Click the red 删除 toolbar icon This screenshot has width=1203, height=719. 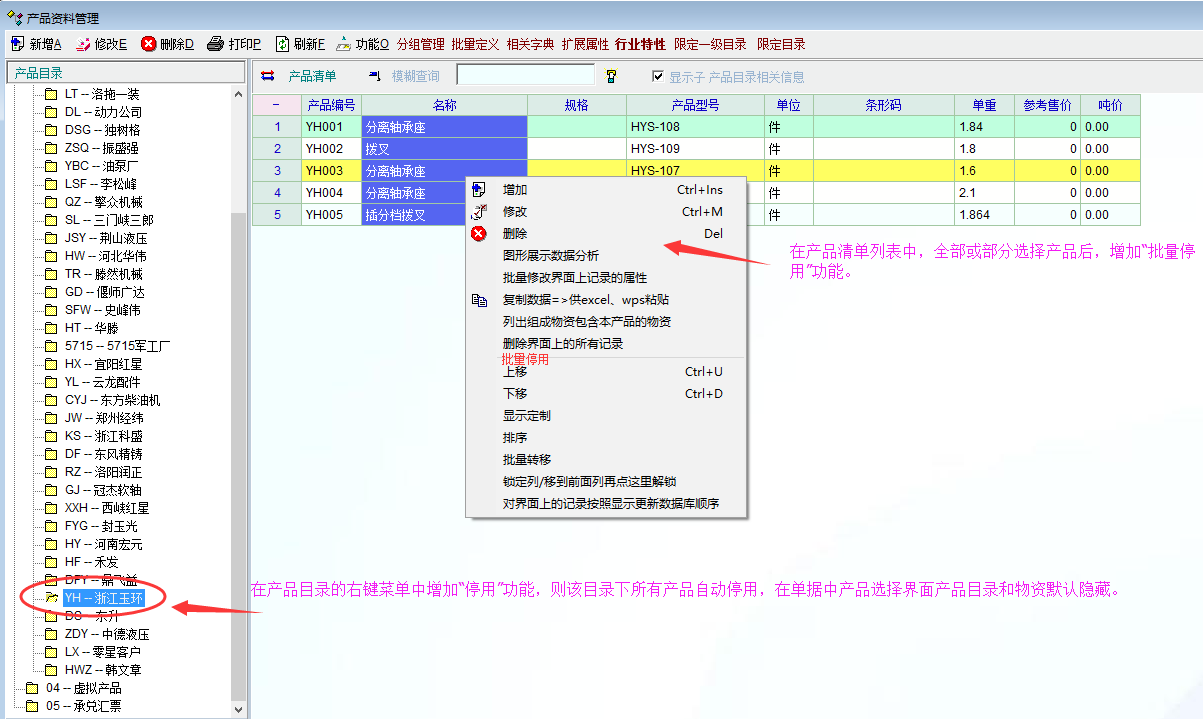(149, 44)
